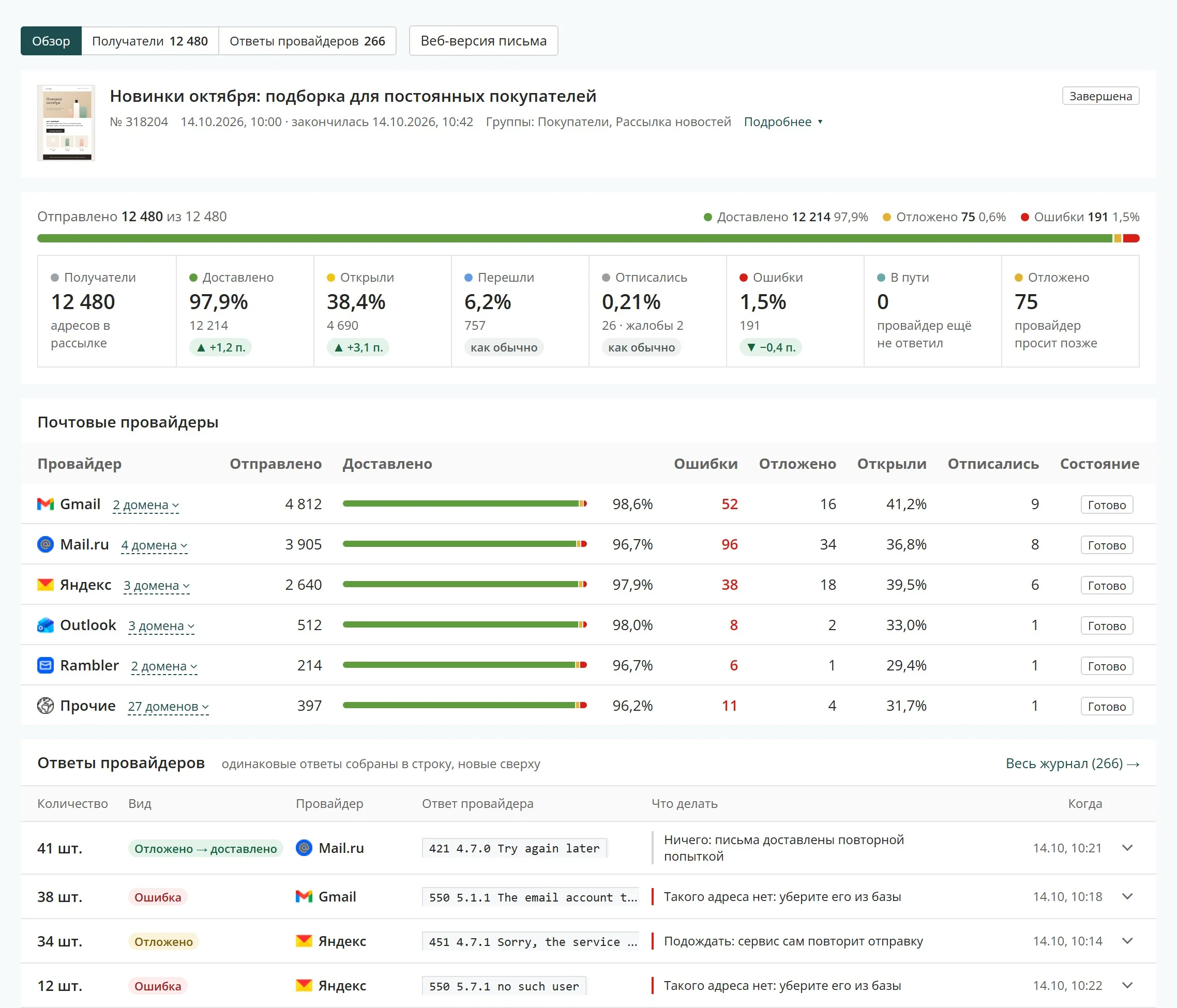Click the Ошибки 1,5% metric card
The height and width of the screenshot is (1008, 1177).
coord(795,311)
